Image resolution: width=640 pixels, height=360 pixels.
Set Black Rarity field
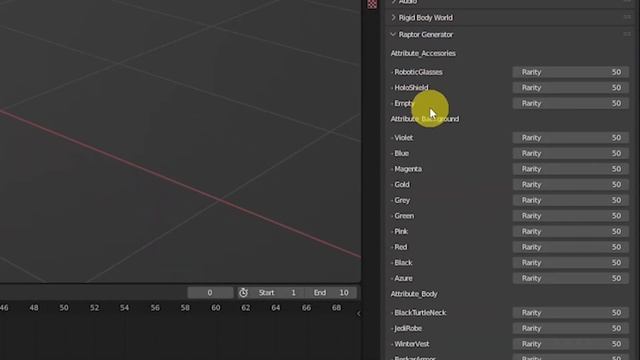tap(571, 262)
